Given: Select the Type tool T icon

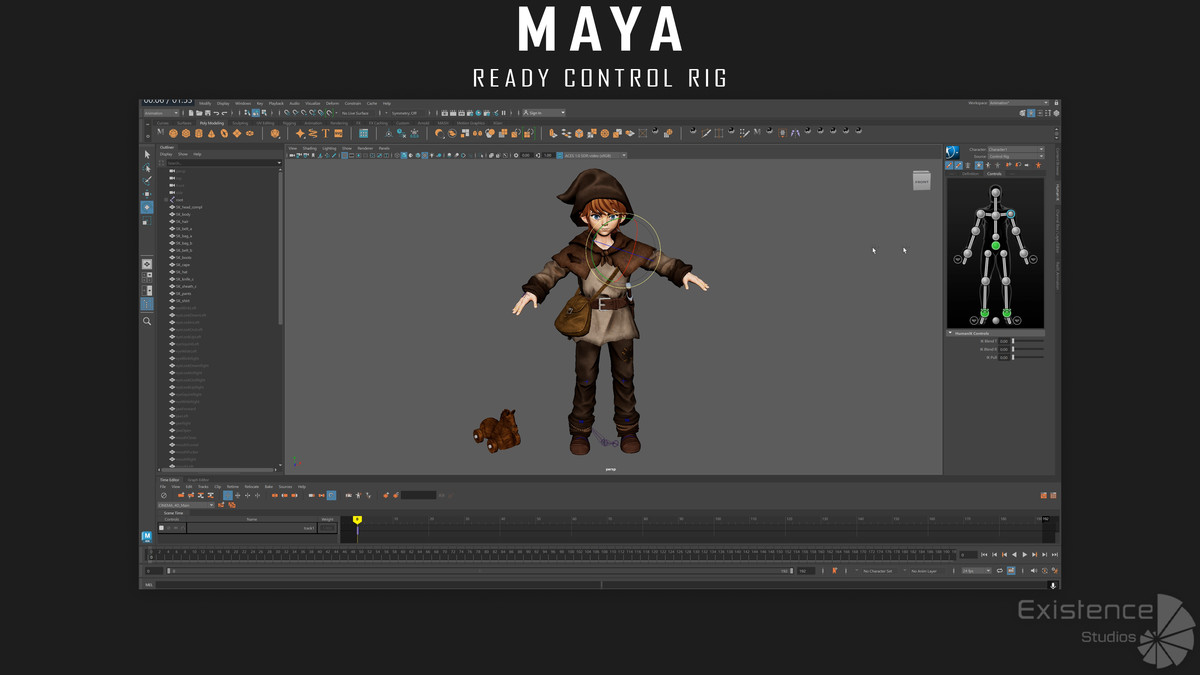Looking at the screenshot, I should pyautogui.click(x=325, y=133).
